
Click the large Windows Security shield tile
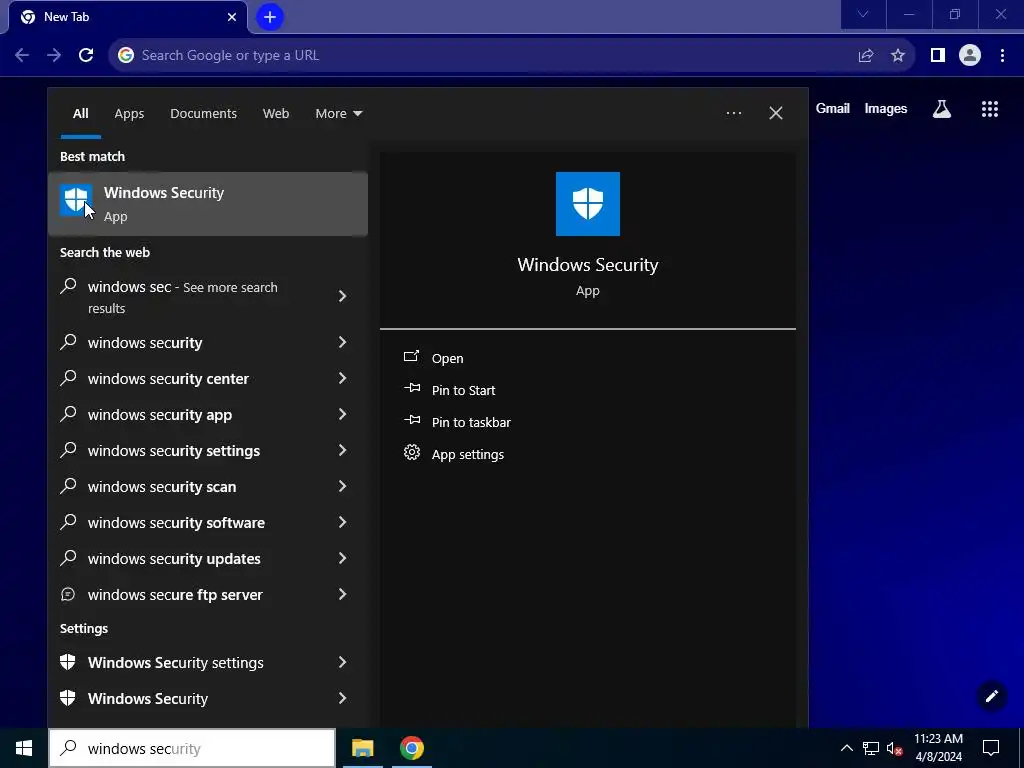[587, 204]
